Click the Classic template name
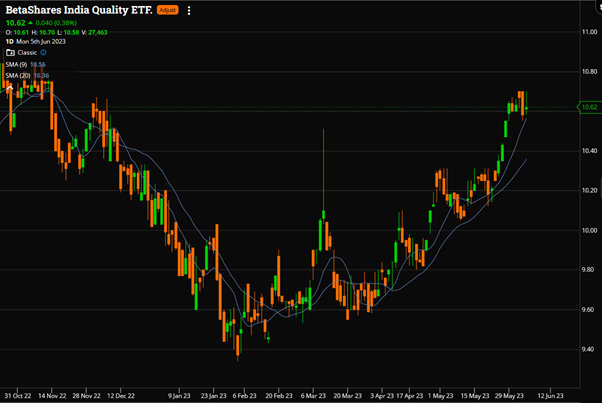602x403 pixels. point(27,53)
